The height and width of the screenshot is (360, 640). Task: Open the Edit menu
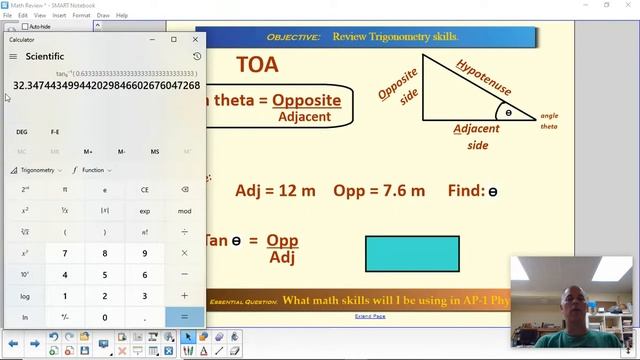[23, 15]
